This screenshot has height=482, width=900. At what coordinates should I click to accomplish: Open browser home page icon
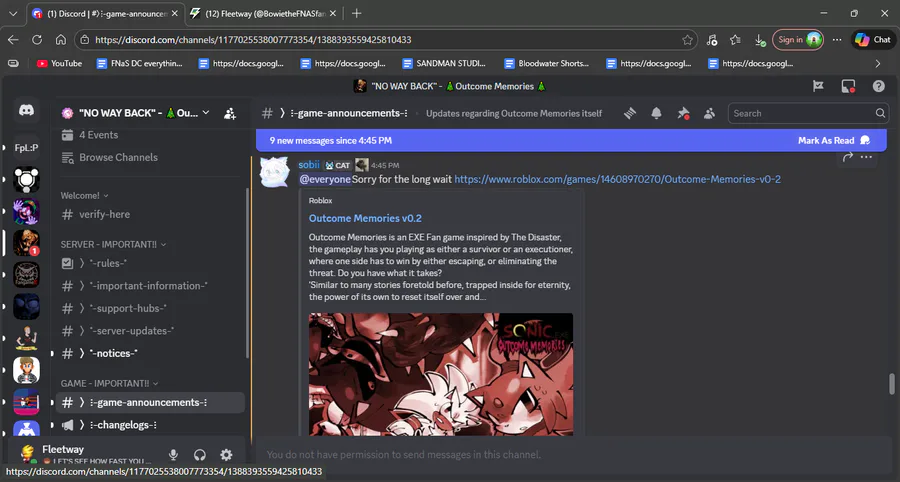[61, 40]
